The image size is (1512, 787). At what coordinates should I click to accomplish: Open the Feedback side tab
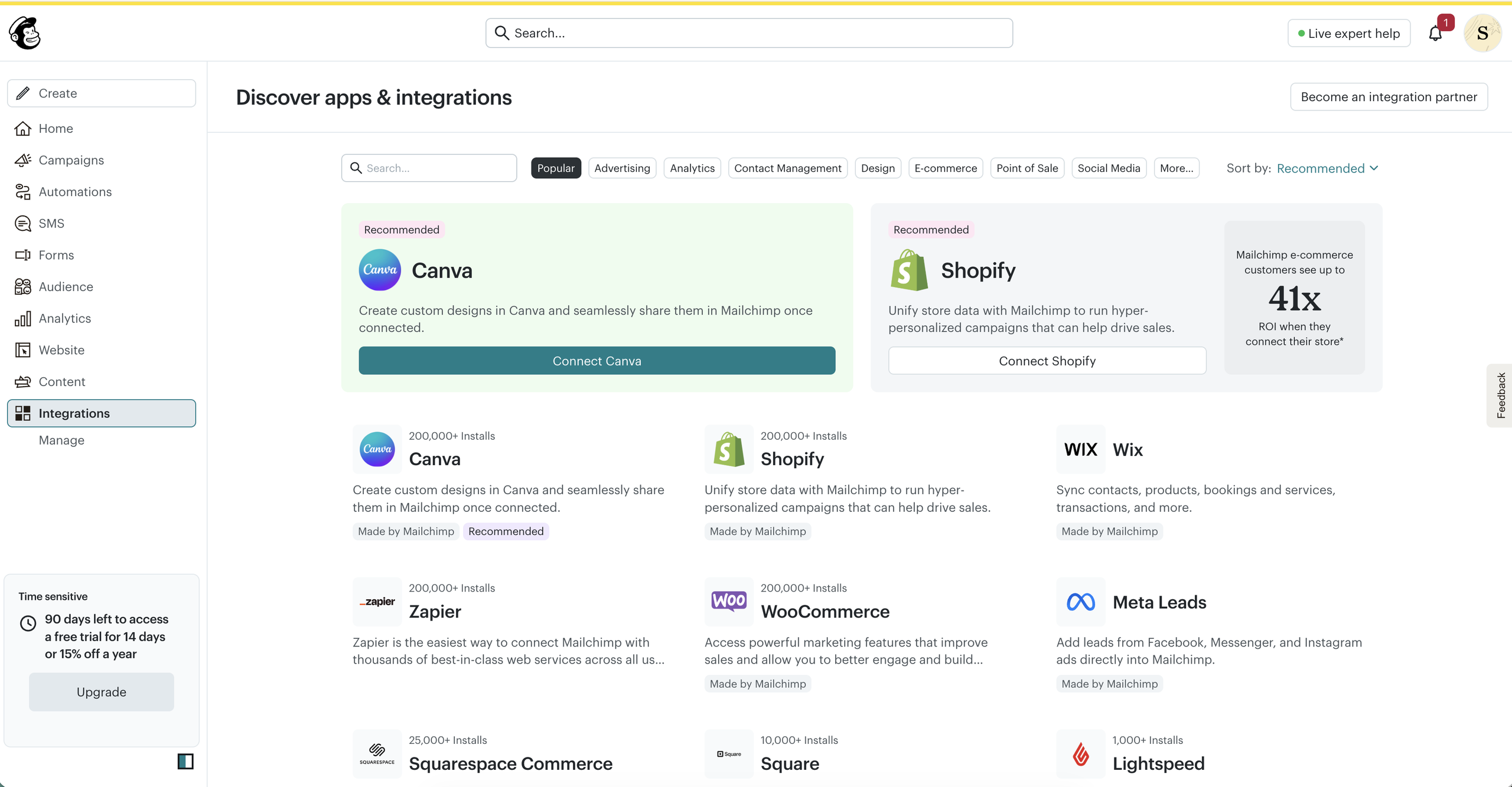[1500, 396]
